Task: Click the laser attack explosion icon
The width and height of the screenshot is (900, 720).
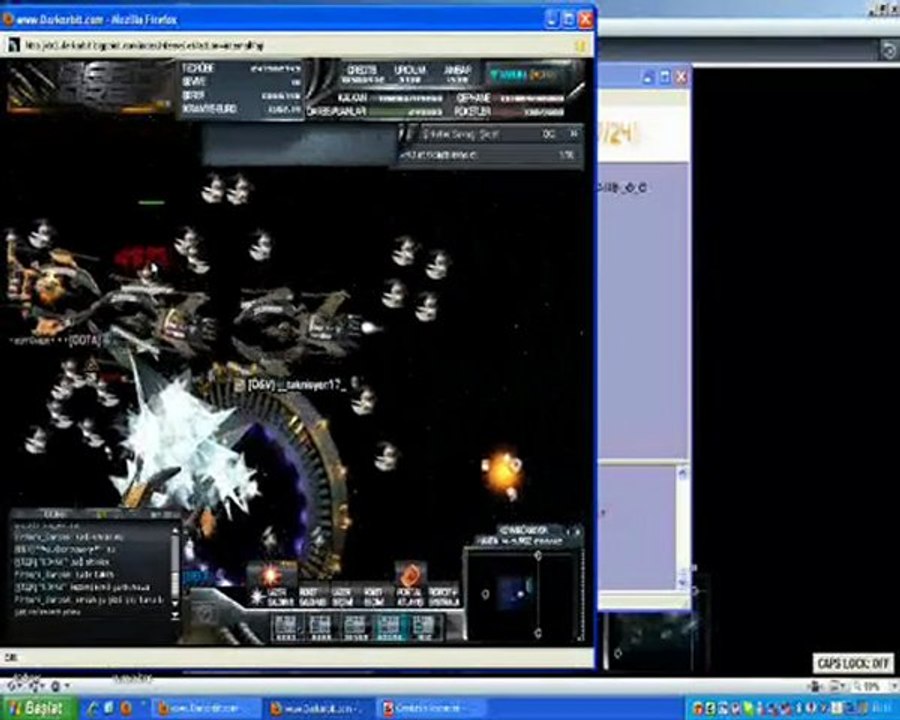Action: (x=271, y=574)
